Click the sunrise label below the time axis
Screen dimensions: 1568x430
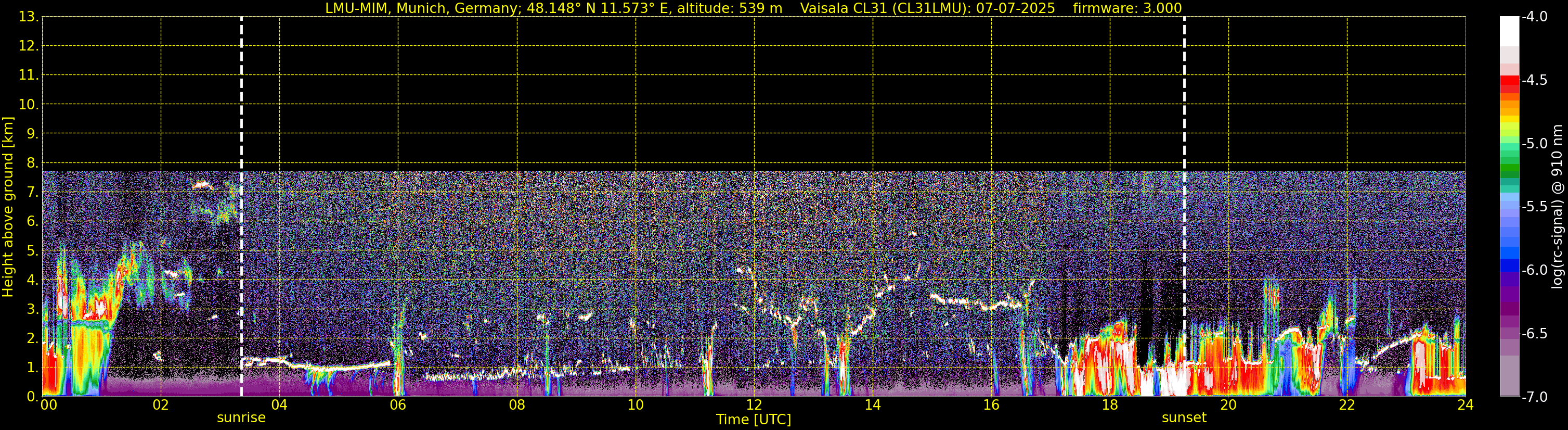[241, 418]
